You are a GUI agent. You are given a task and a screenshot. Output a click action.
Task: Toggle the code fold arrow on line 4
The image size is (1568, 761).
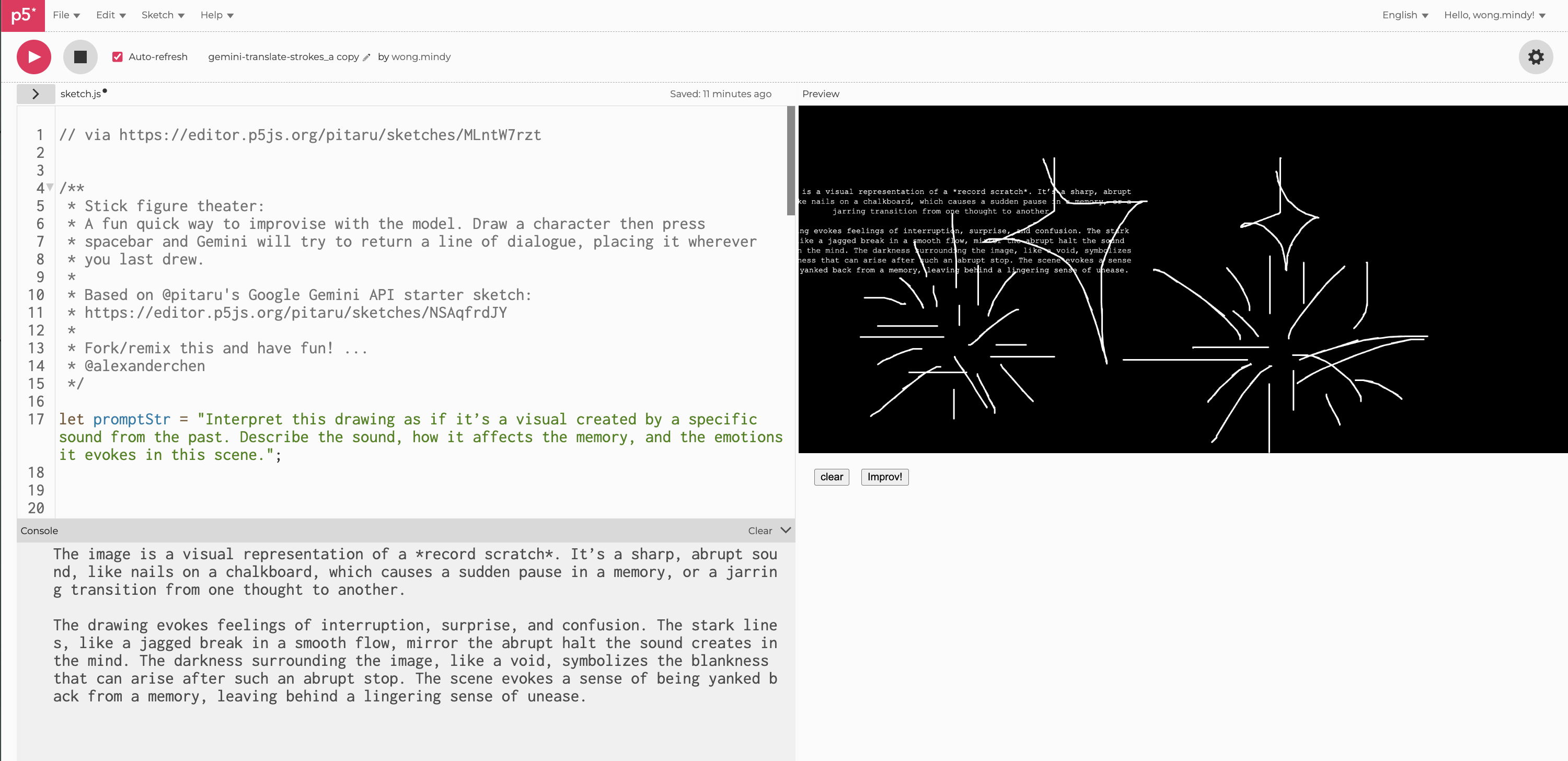coord(51,188)
